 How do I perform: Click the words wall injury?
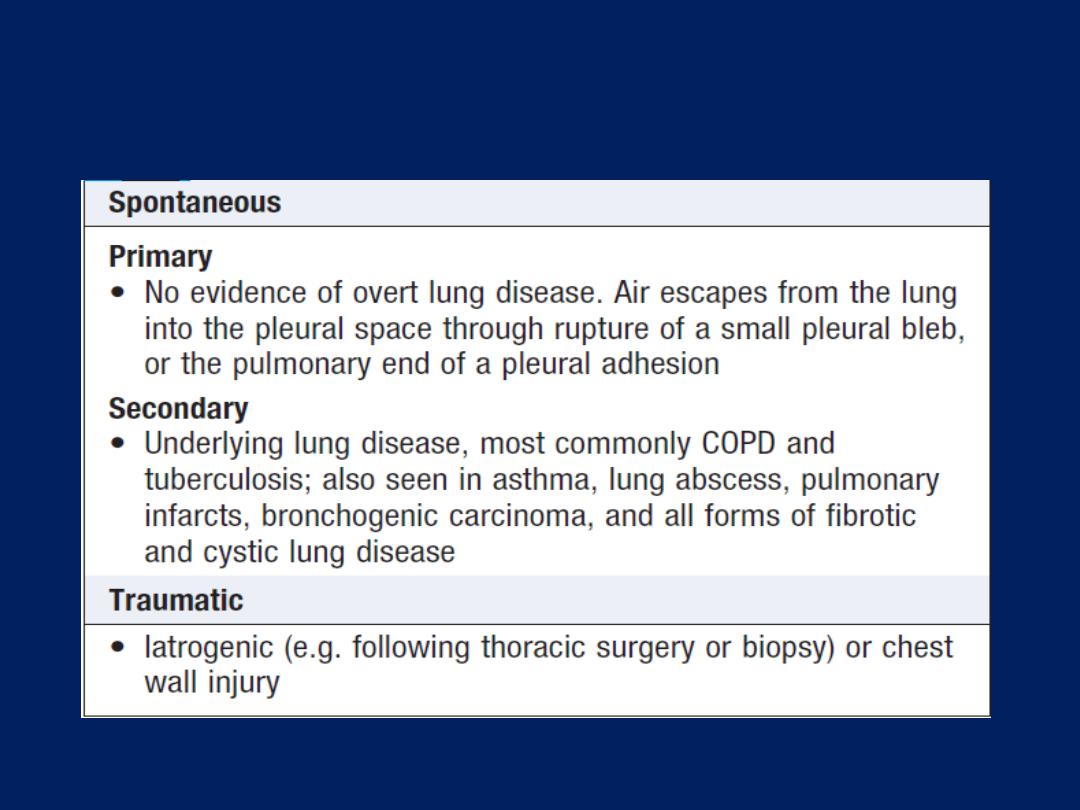[212, 683]
